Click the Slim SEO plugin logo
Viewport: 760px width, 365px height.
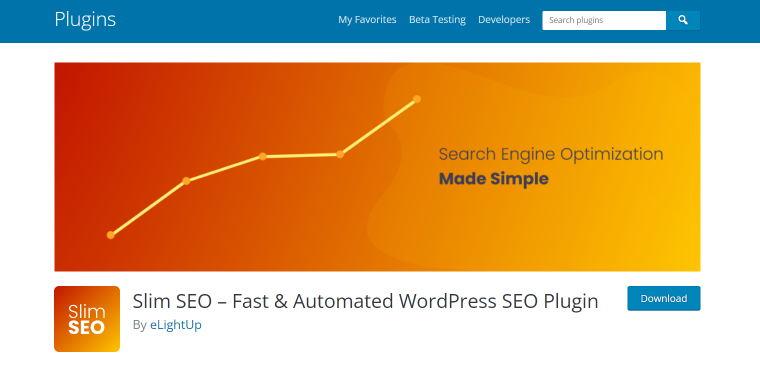[x=87, y=319]
